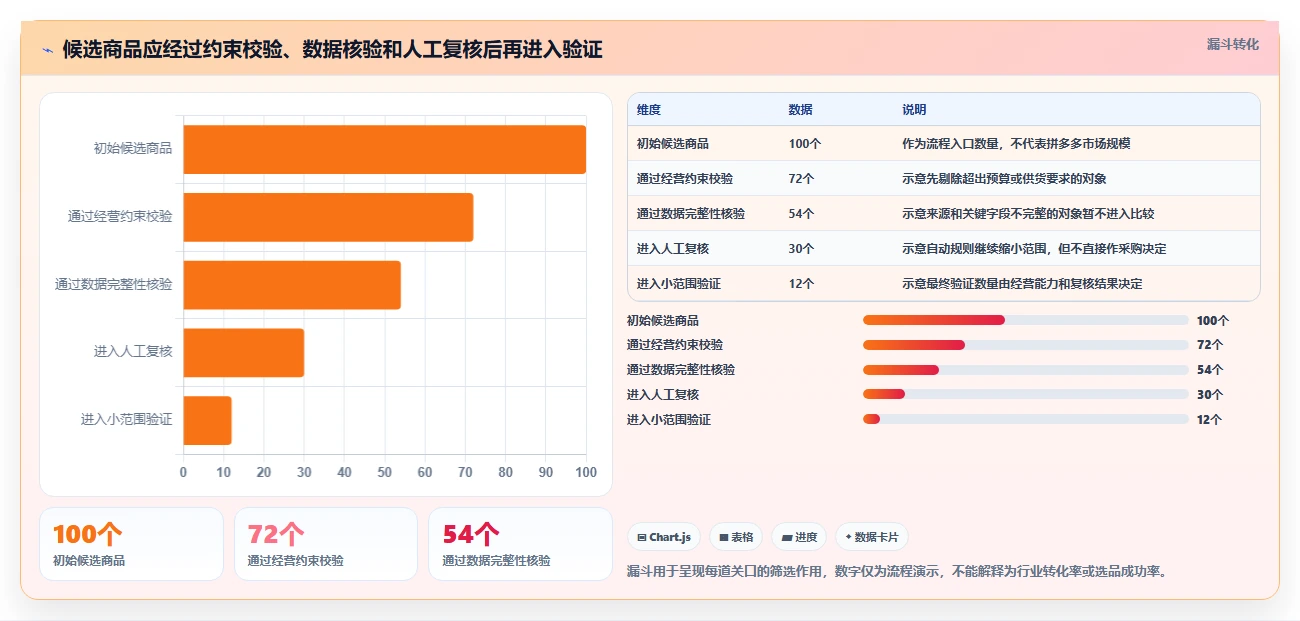The width and height of the screenshot is (1300, 621).
Task: Click the 进入人工复核 chart bar
Action: 244,353
